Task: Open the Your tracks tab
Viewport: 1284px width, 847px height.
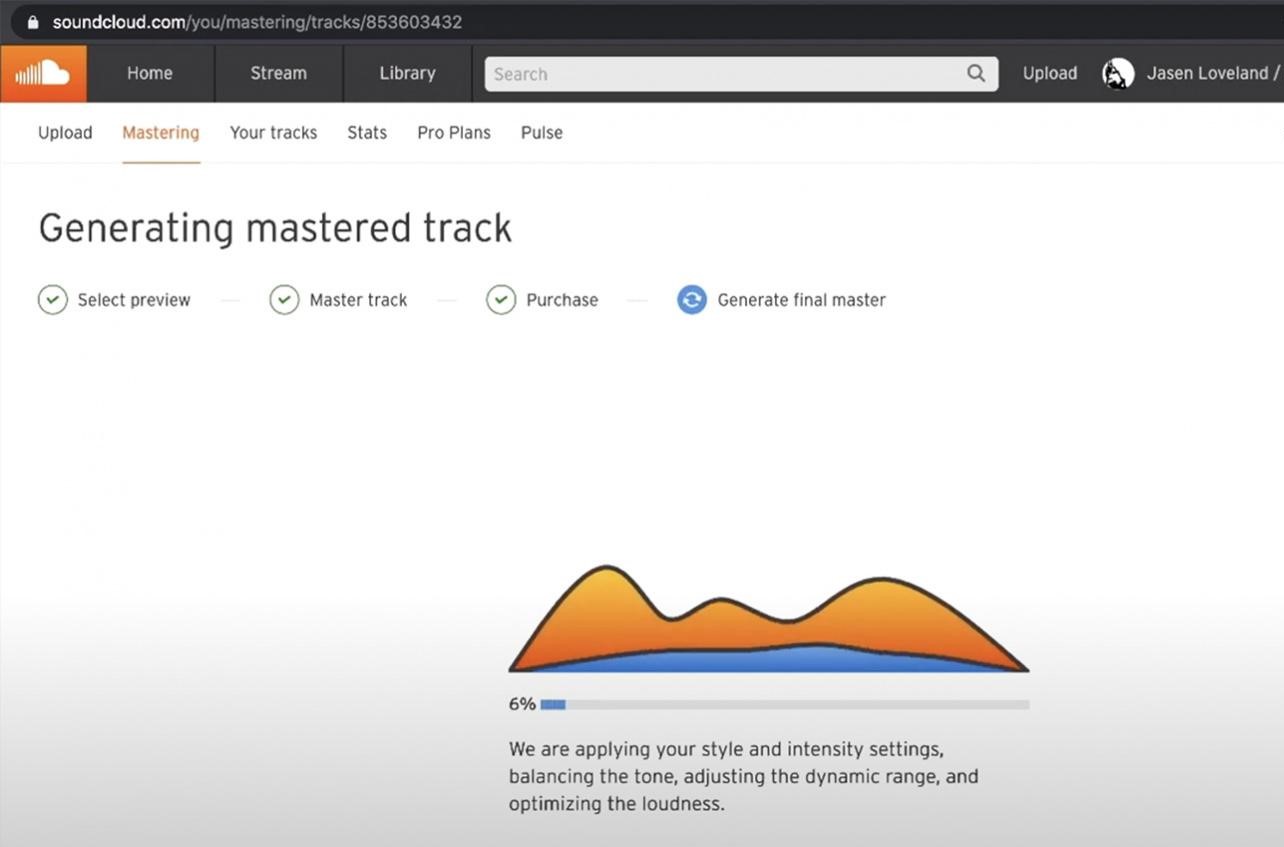Action: 273,132
